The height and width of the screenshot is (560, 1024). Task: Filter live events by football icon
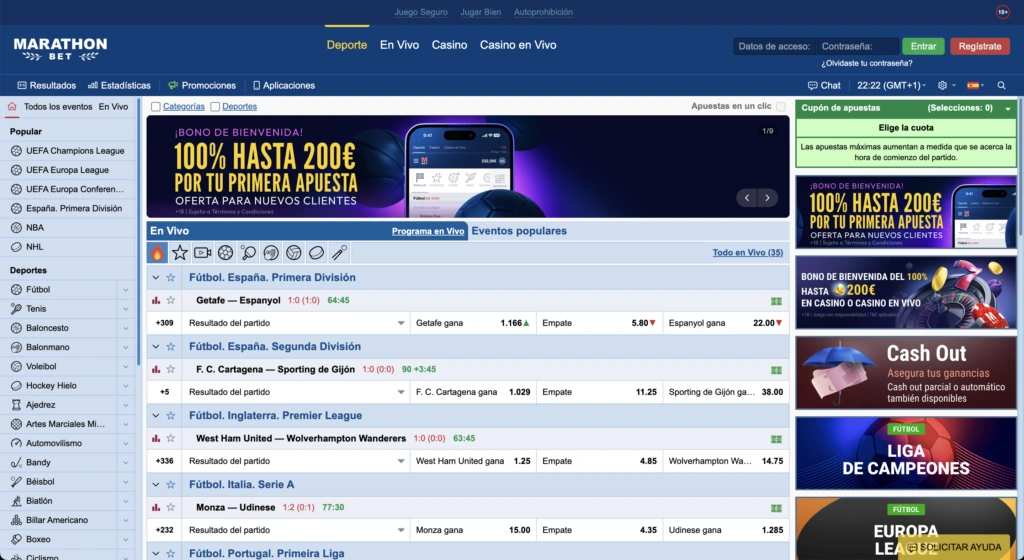[225, 253]
